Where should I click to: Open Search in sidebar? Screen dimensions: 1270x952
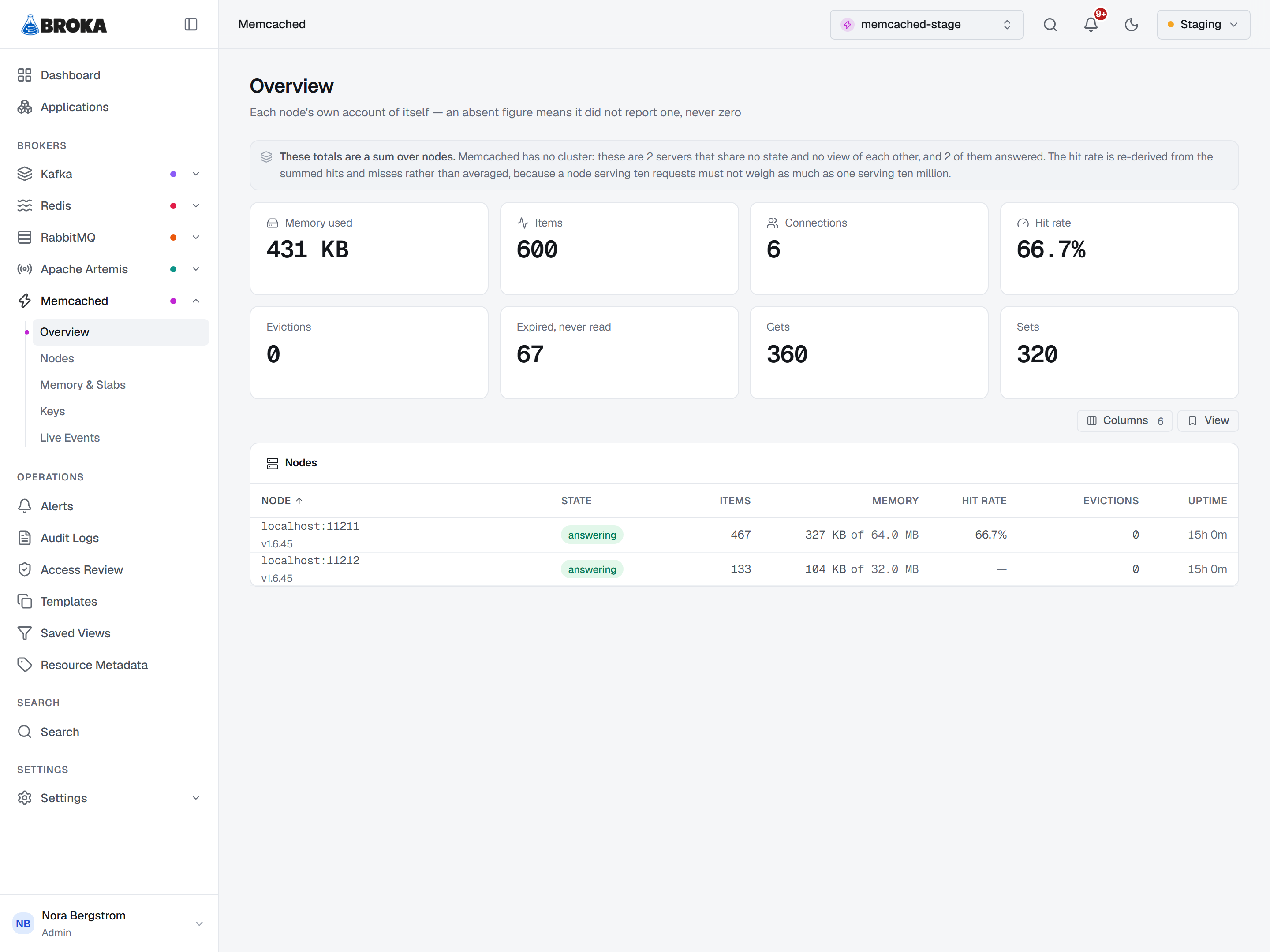[x=109, y=732]
